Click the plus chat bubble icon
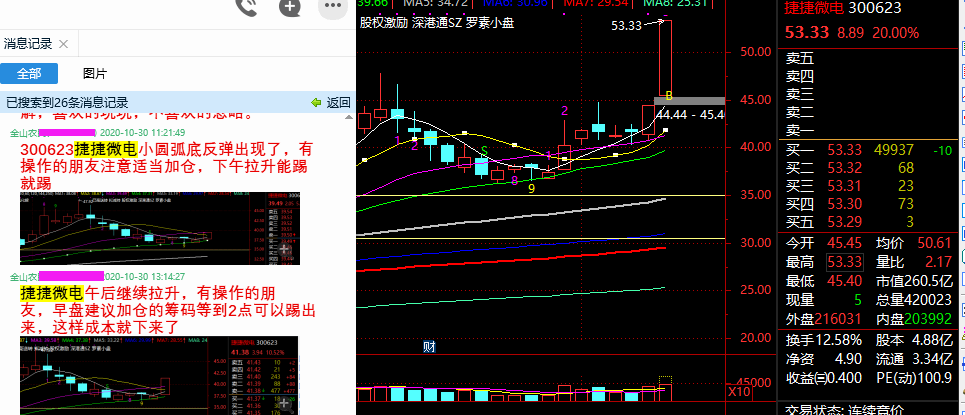The width and height of the screenshot is (965, 415). pyautogui.click(x=289, y=6)
